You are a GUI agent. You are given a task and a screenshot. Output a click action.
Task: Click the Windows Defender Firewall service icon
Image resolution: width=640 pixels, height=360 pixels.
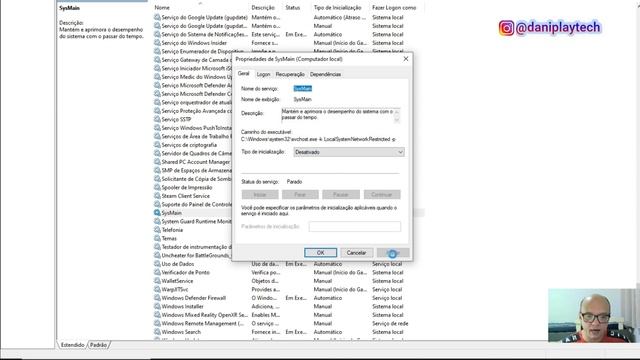tap(157, 298)
